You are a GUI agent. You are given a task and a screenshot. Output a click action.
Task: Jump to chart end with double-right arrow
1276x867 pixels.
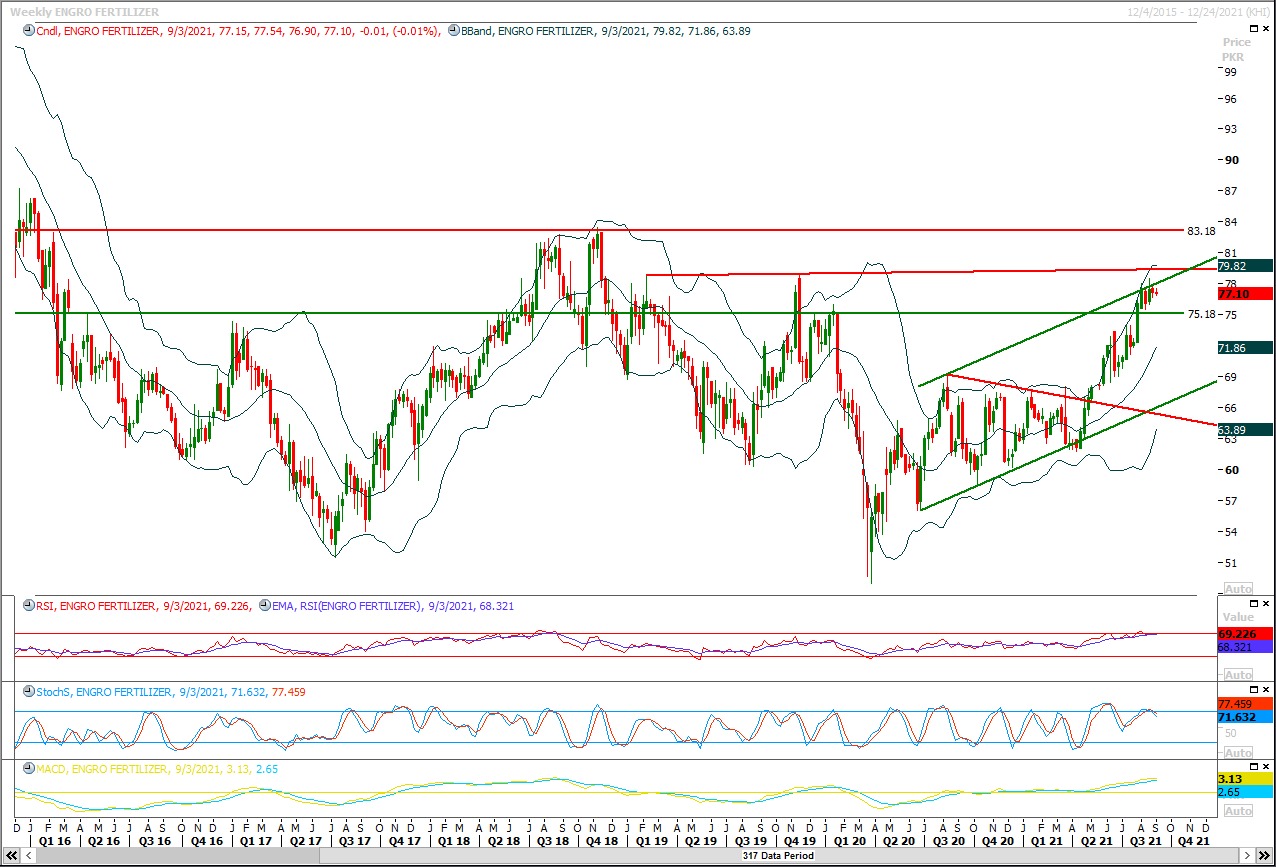coord(1263,856)
